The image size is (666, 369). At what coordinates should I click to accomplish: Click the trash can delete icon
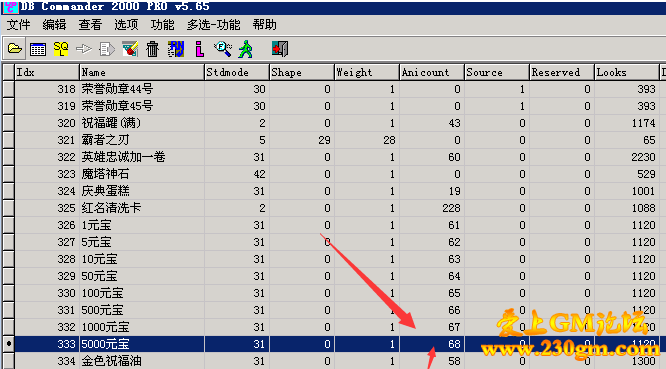click(152, 49)
